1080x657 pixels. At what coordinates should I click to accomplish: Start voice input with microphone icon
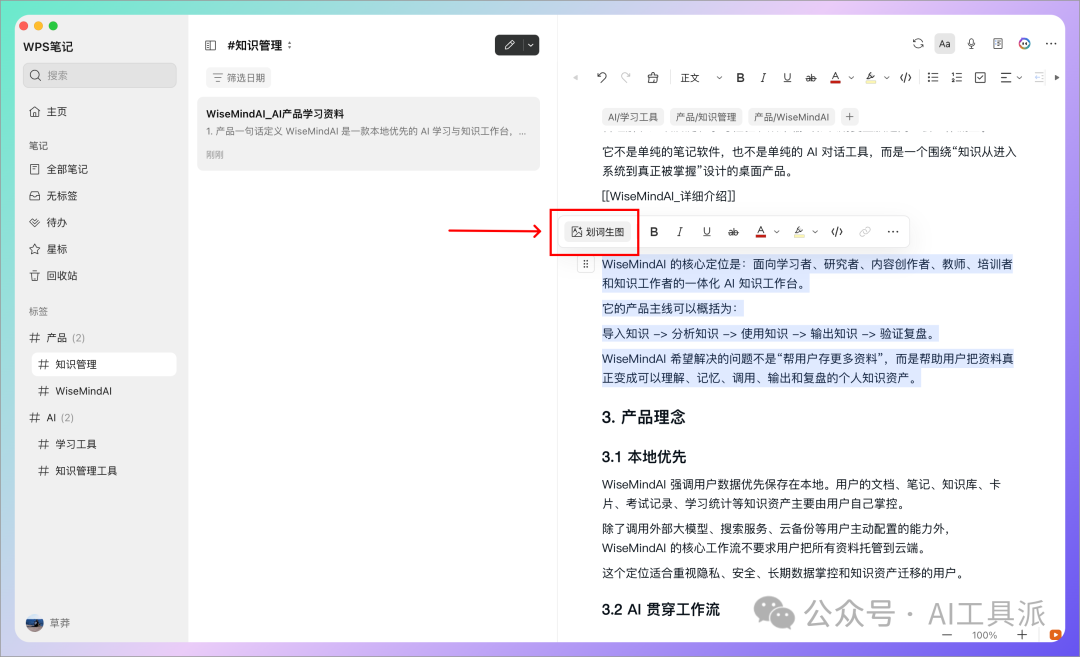[x=971, y=43]
